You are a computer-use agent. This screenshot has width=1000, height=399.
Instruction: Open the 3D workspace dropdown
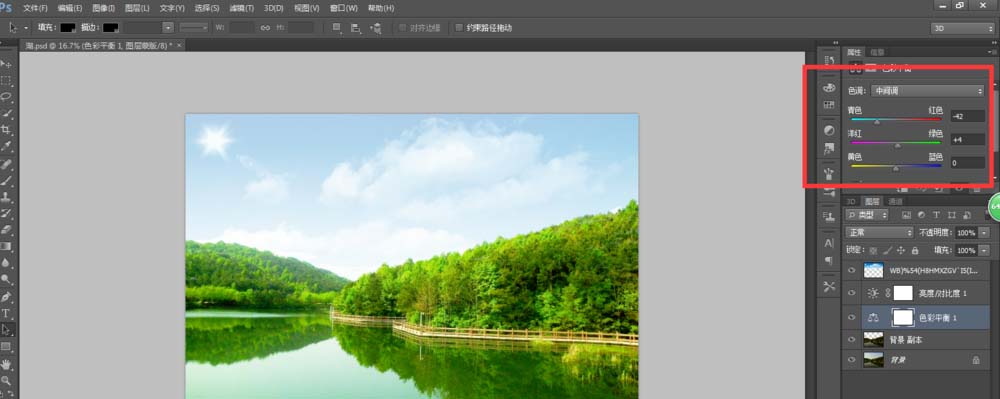point(962,28)
